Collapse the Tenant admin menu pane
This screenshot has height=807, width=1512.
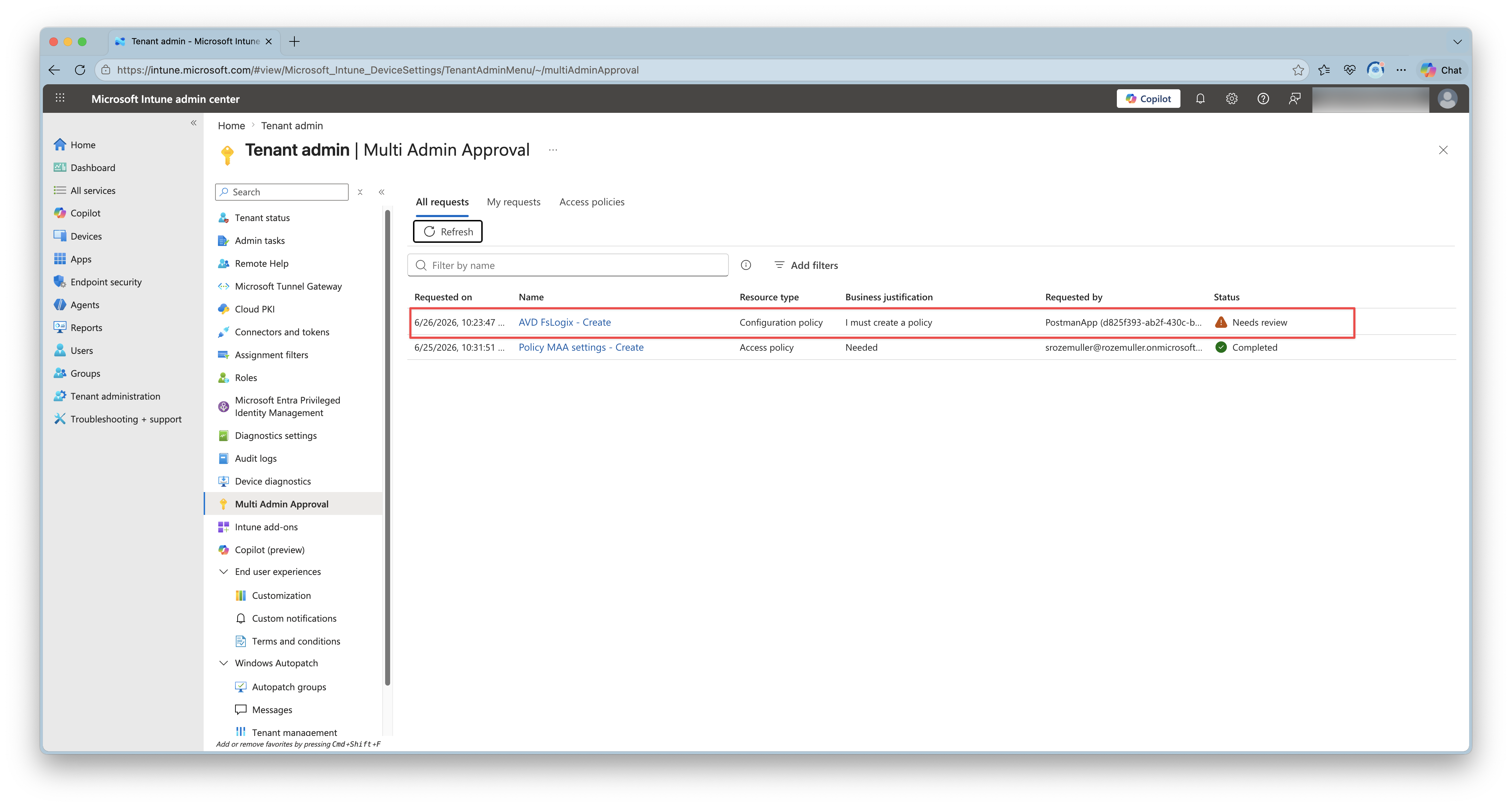tap(382, 192)
